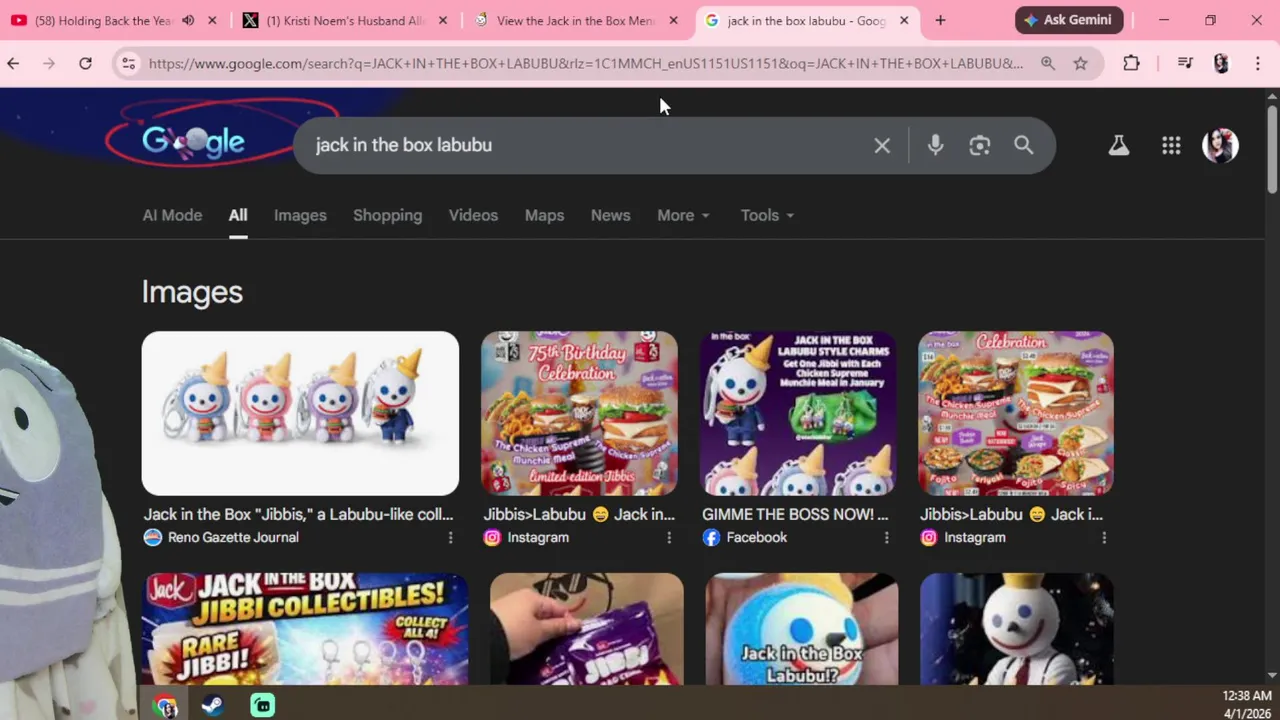Viewport: 1280px width, 720px height.
Task: Expand the Tools dropdown
Action: point(767,215)
